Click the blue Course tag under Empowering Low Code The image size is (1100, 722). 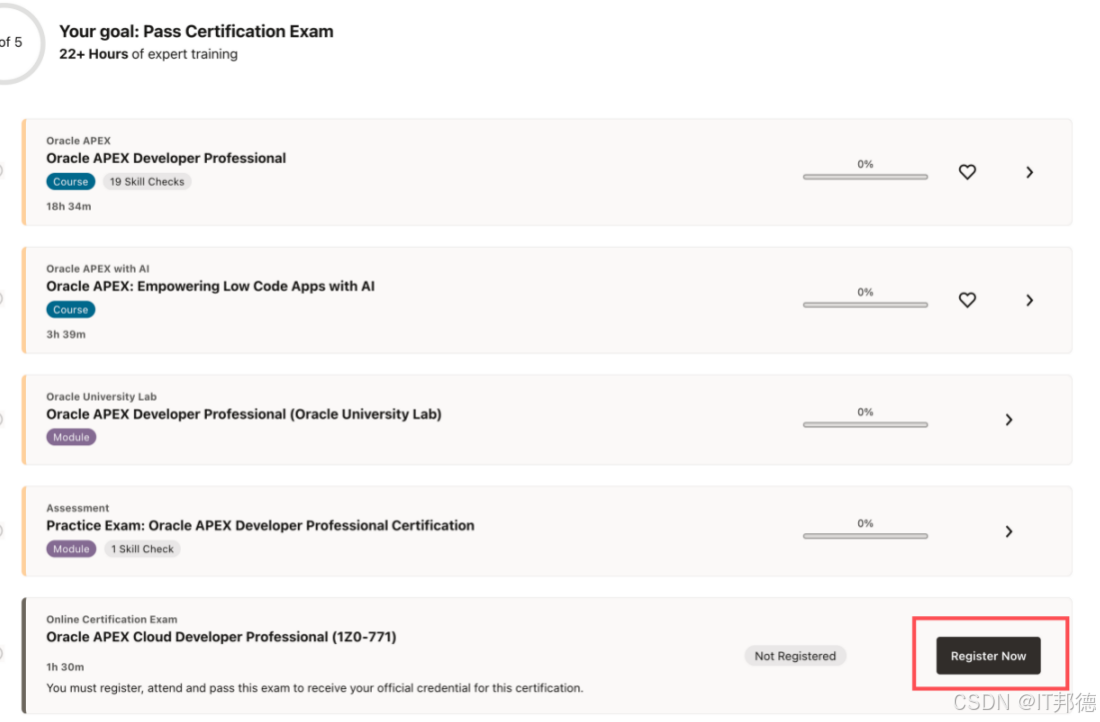coord(71,310)
